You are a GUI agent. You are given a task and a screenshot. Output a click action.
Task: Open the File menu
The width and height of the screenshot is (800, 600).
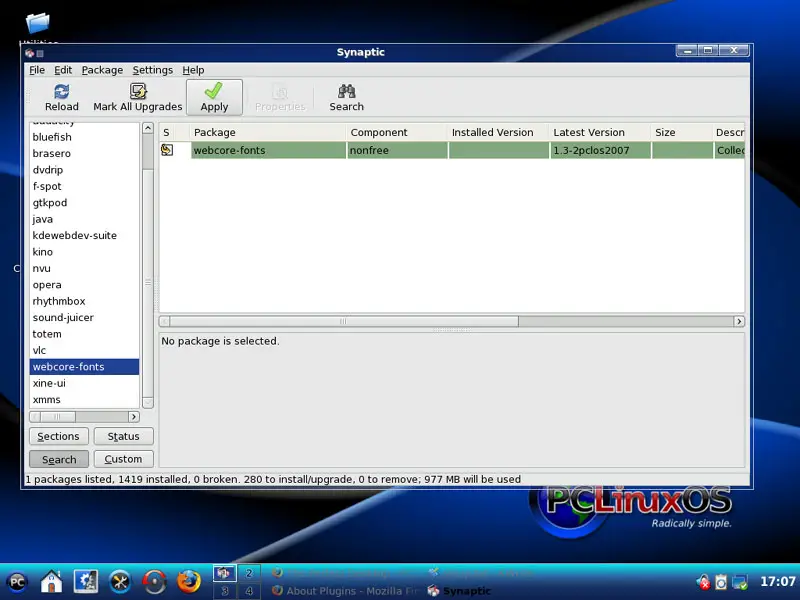point(37,70)
